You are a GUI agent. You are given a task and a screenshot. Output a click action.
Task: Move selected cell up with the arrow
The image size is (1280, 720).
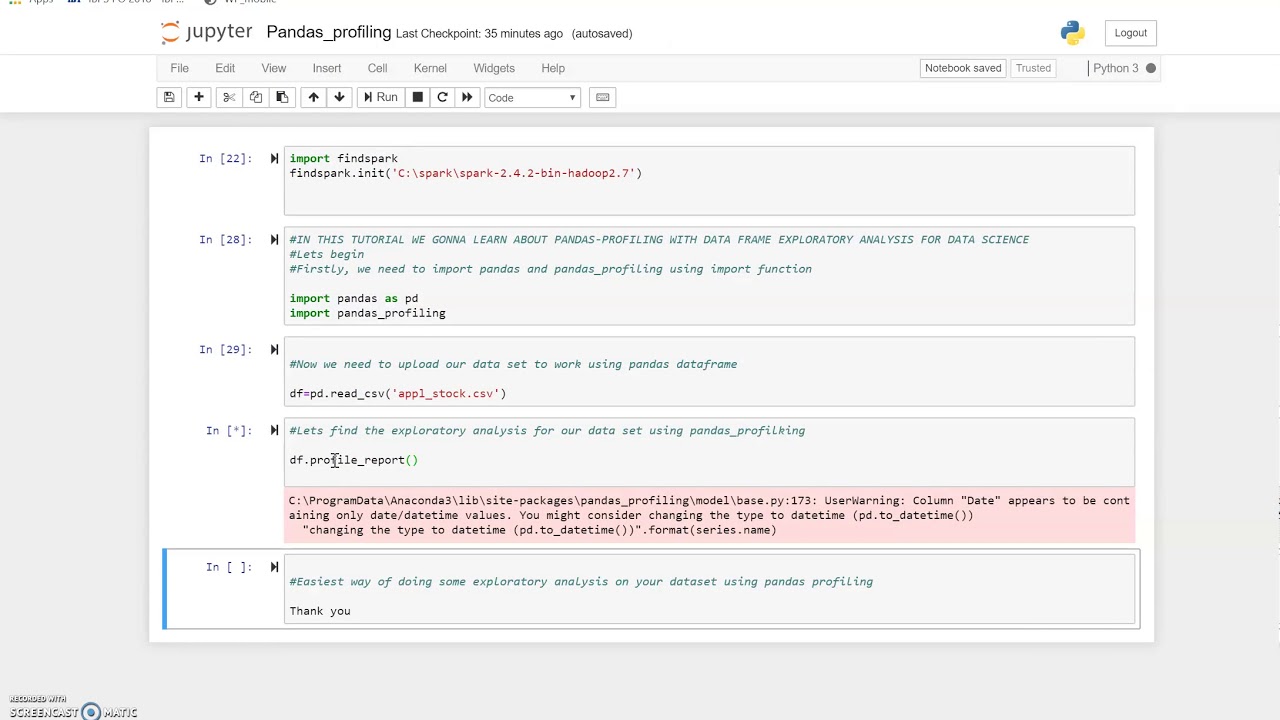tap(313, 97)
